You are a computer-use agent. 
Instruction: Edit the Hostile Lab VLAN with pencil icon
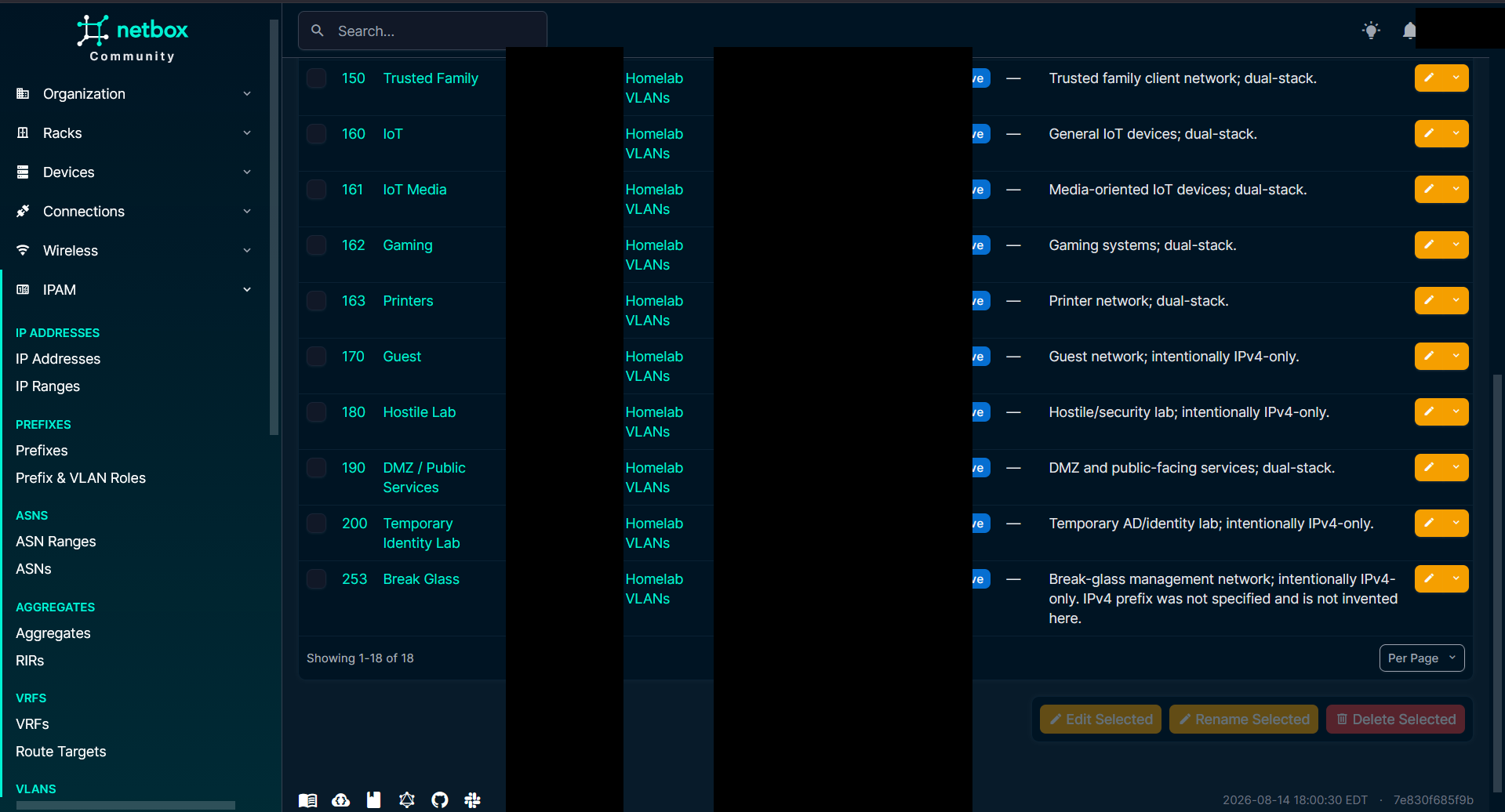(x=1429, y=411)
